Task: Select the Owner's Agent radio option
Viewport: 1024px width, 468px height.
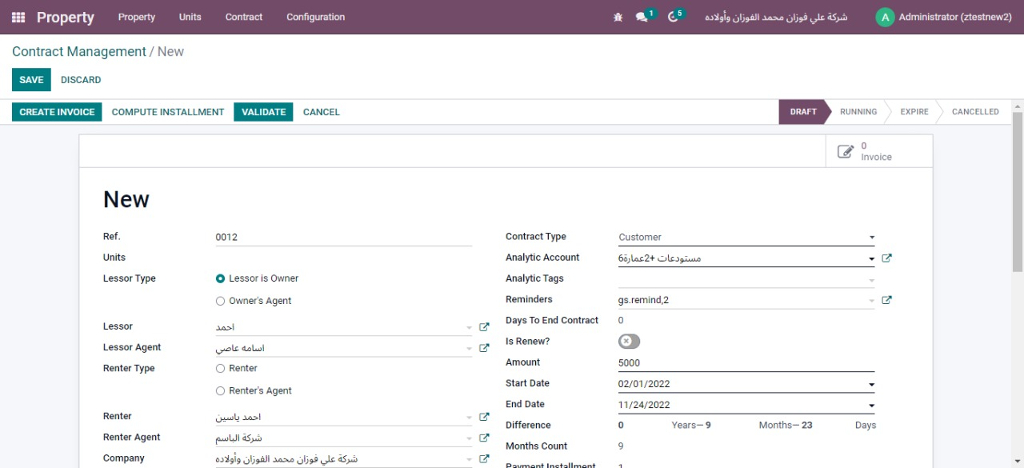Action: click(221, 300)
